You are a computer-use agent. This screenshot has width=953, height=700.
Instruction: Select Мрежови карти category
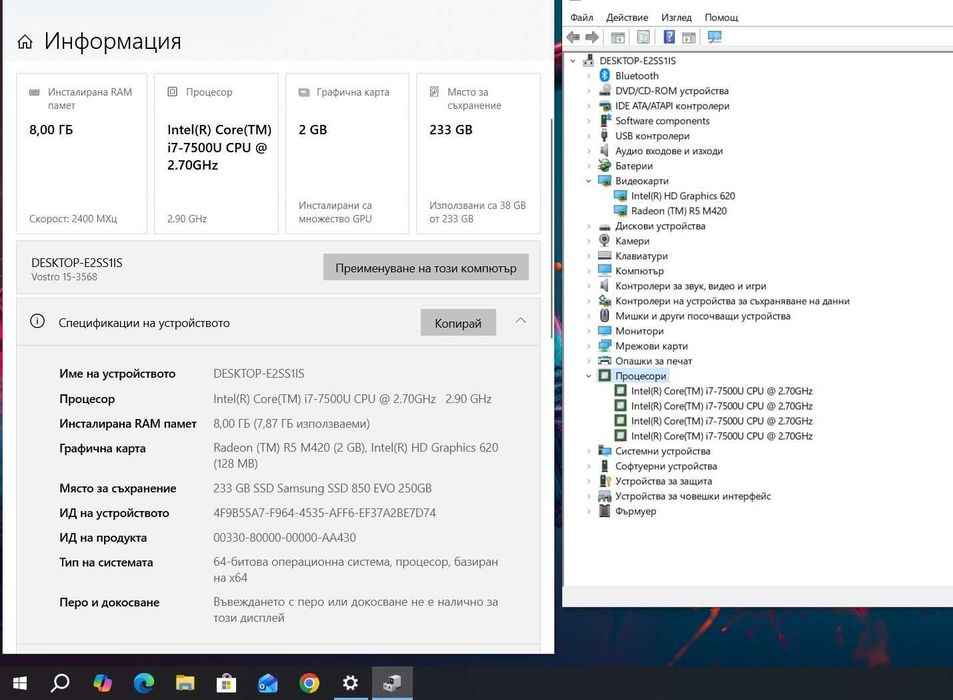click(x=651, y=346)
